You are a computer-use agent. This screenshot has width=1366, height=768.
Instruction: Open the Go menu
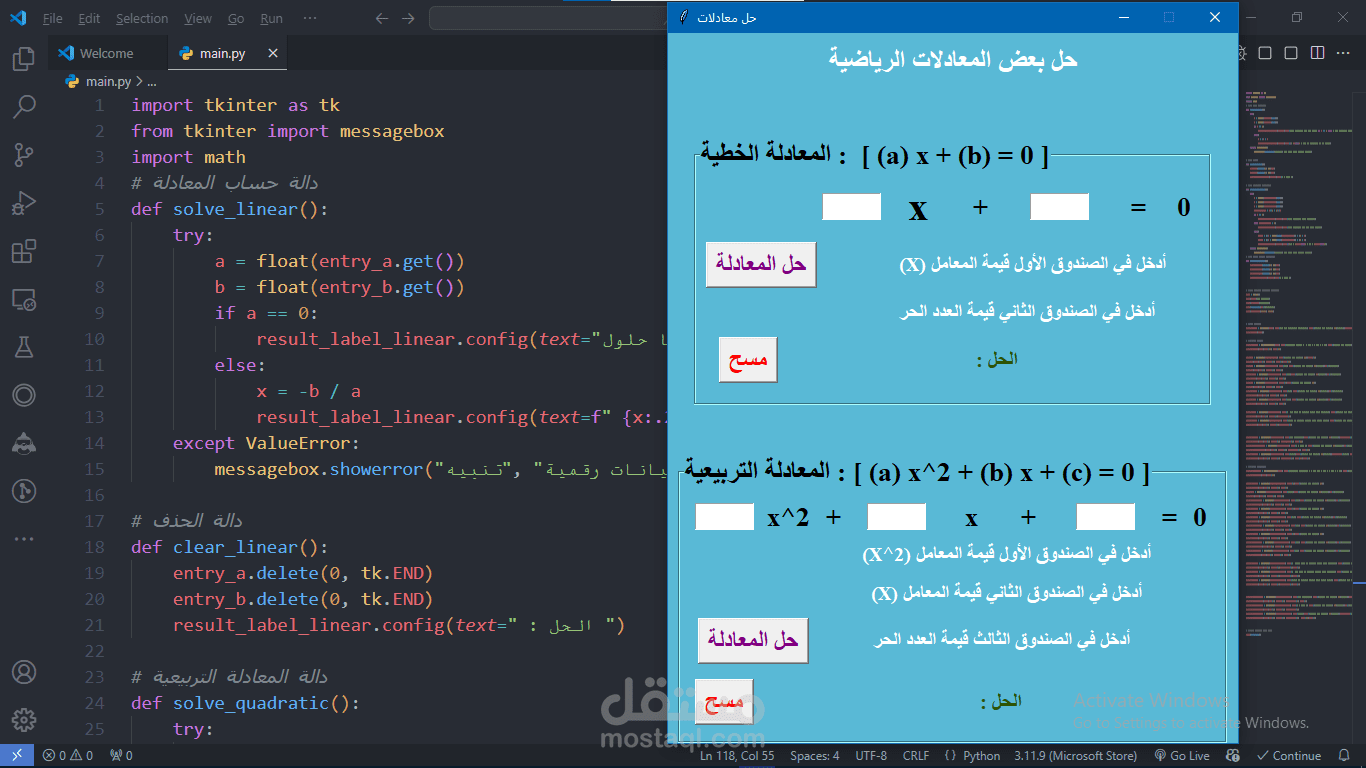pyautogui.click(x=236, y=18)
